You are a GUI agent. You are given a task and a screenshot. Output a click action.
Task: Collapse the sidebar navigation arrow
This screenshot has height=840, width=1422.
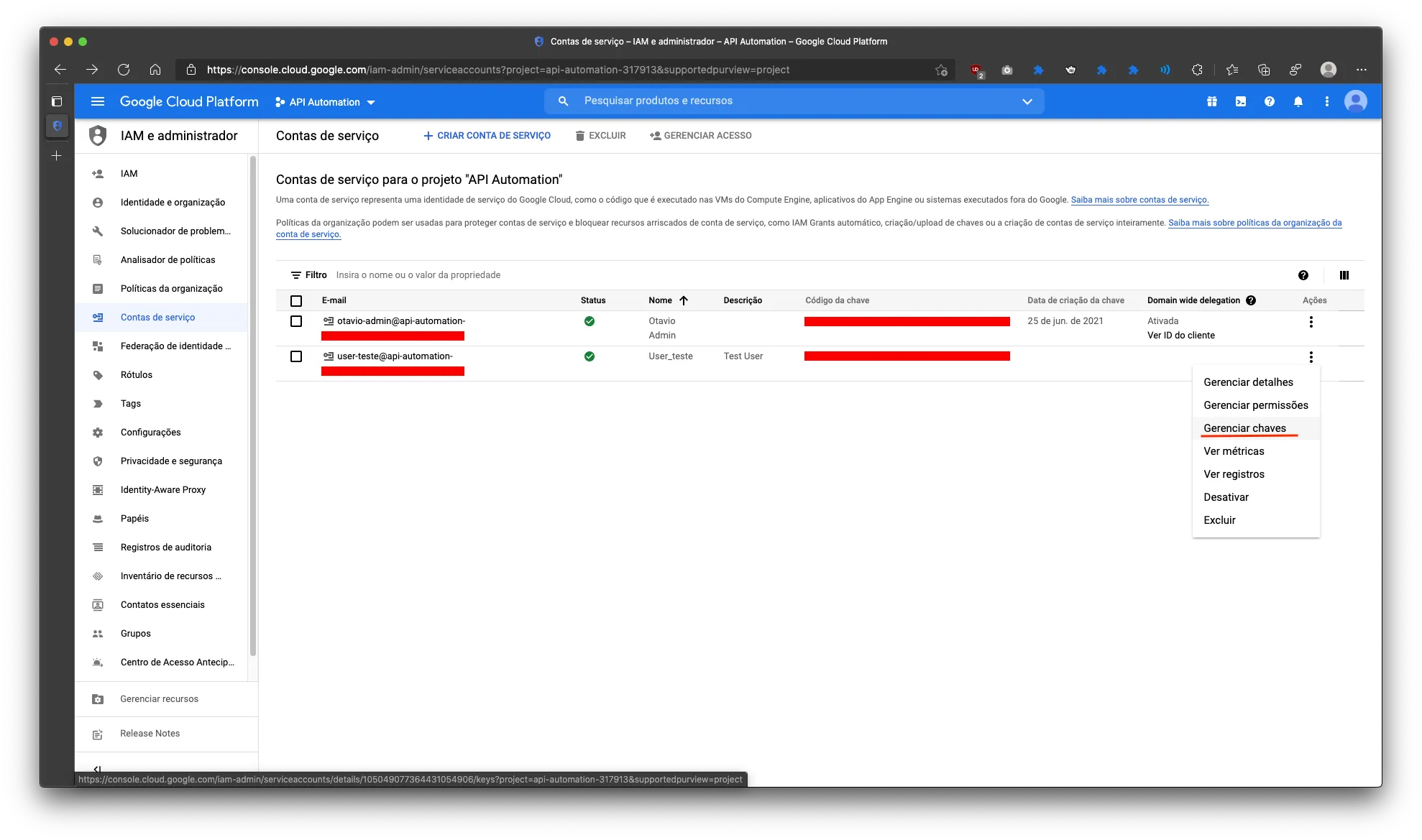(98, 769)
